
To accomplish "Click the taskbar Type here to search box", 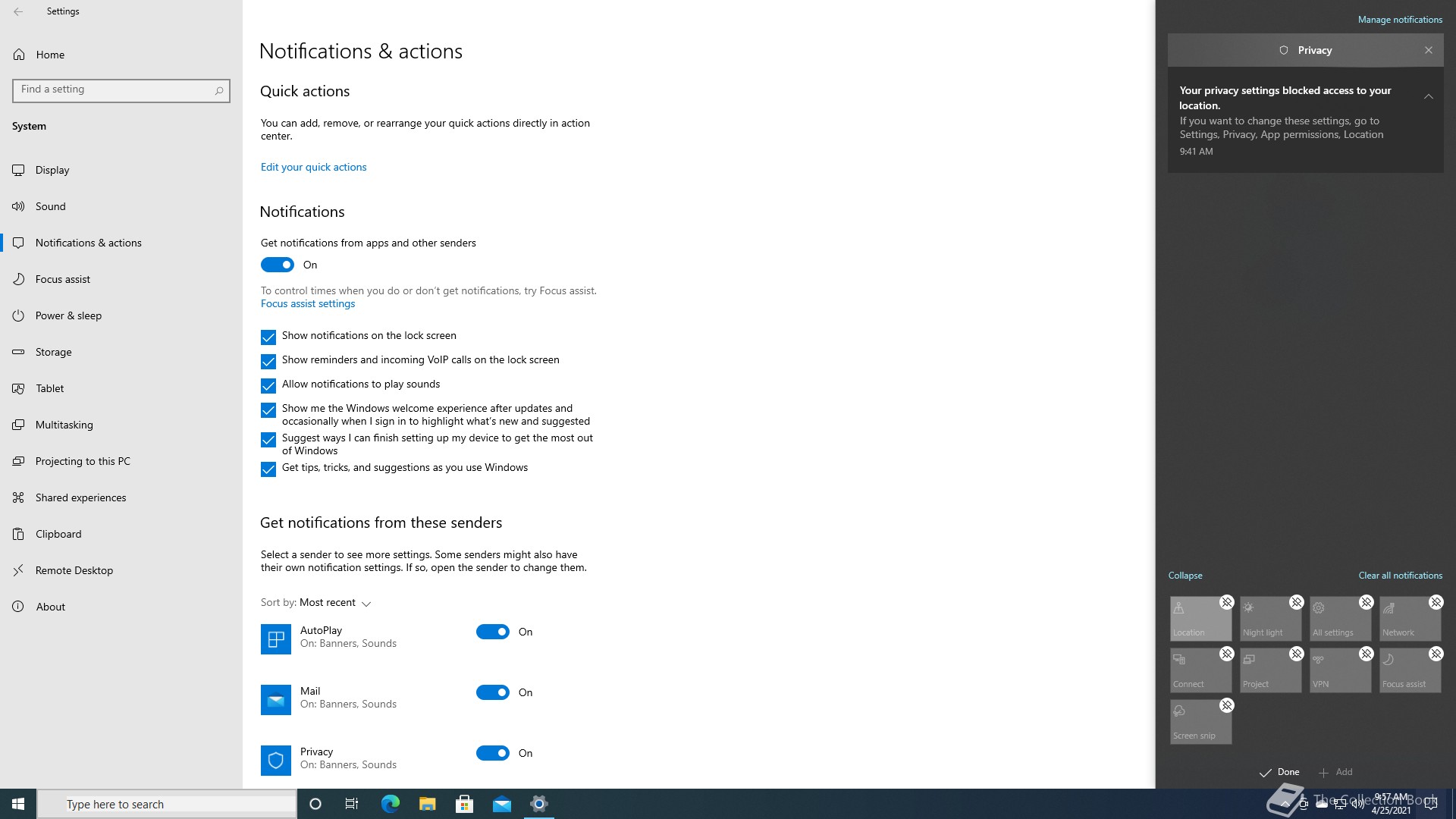I will click(x=167, y=804).
